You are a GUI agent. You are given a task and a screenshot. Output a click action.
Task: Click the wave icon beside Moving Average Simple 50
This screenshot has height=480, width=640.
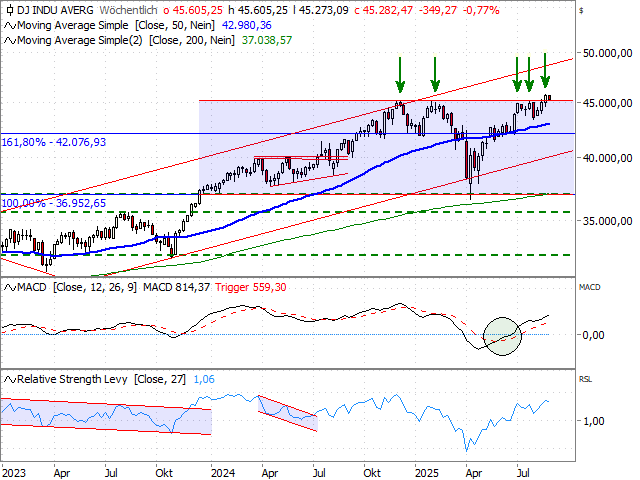click(x=10, y=26)
